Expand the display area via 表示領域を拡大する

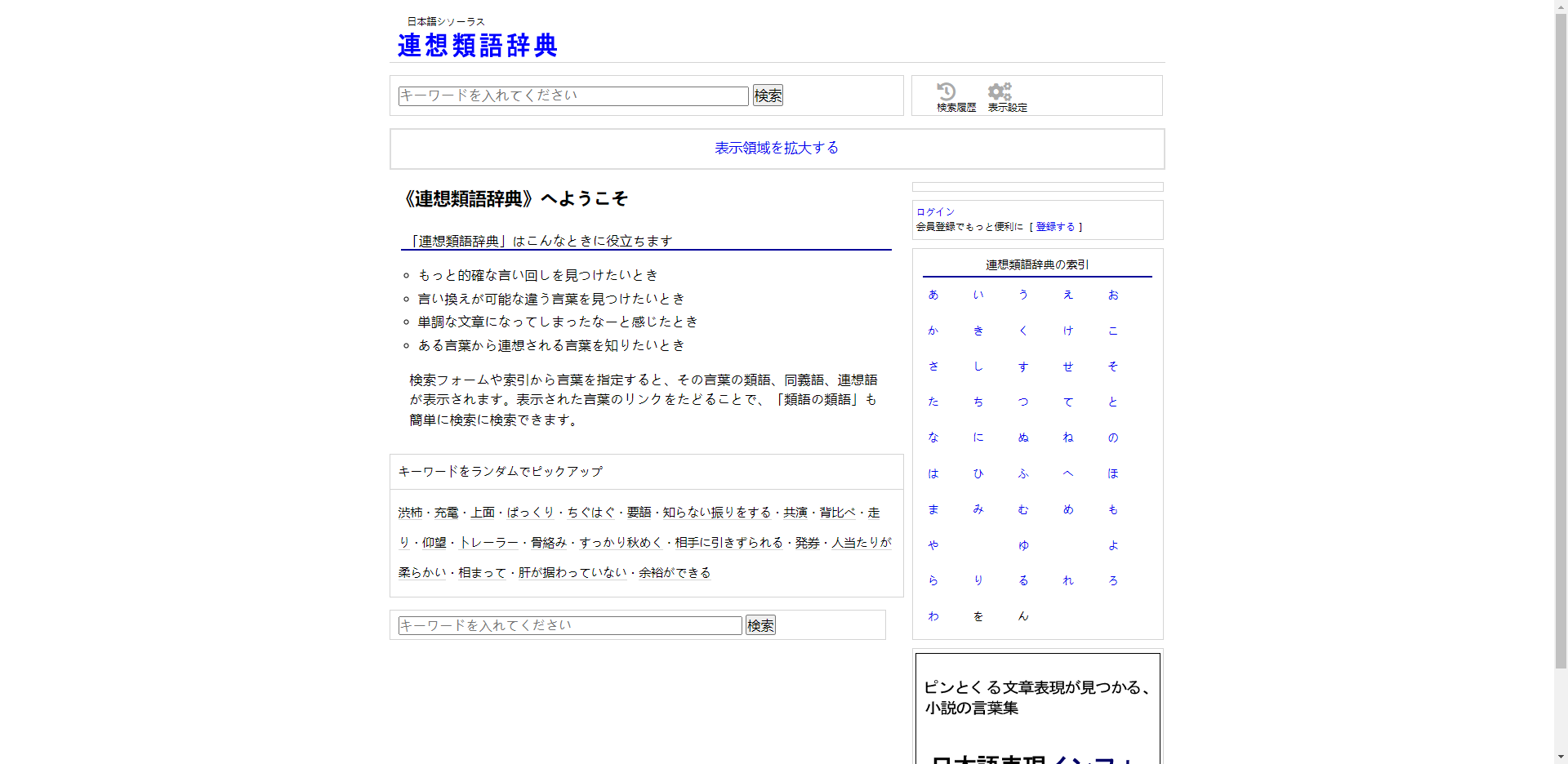tap(776, 148)
